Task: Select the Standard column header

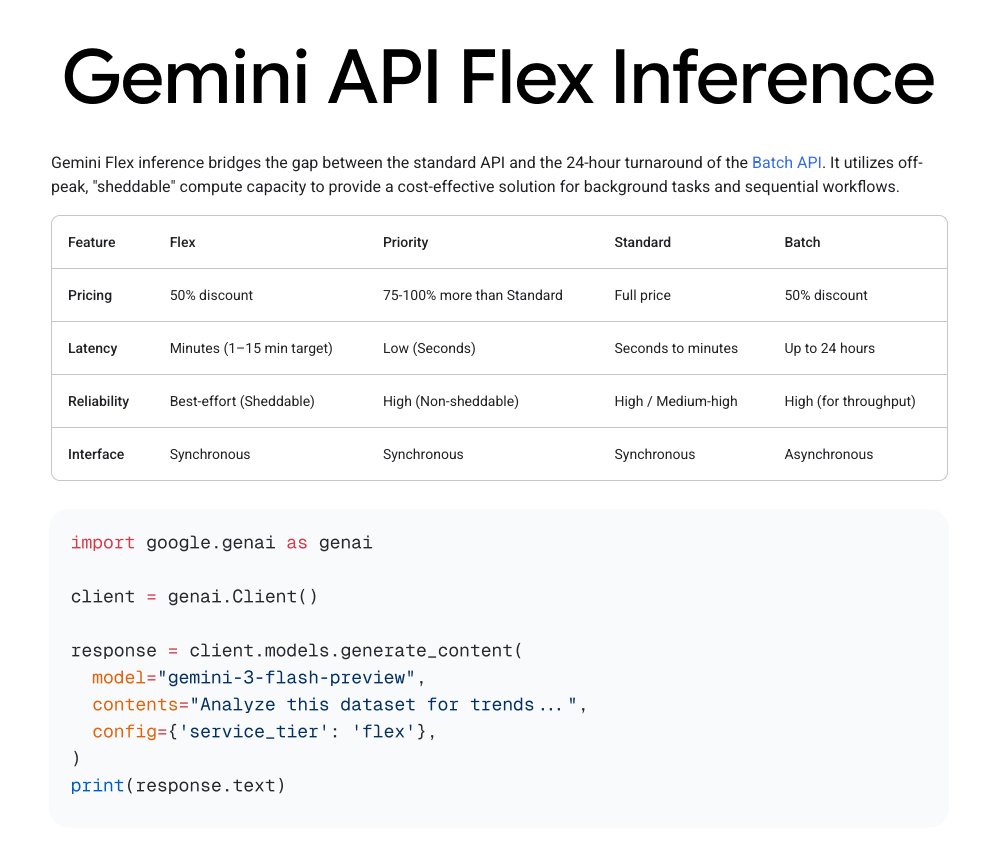Action: [642, 243]
